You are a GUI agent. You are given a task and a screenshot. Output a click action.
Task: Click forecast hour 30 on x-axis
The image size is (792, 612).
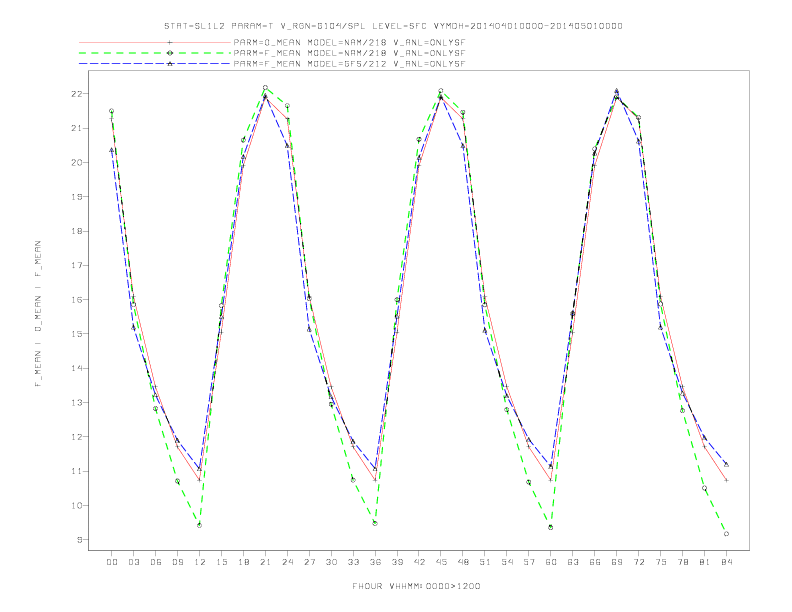331,562
